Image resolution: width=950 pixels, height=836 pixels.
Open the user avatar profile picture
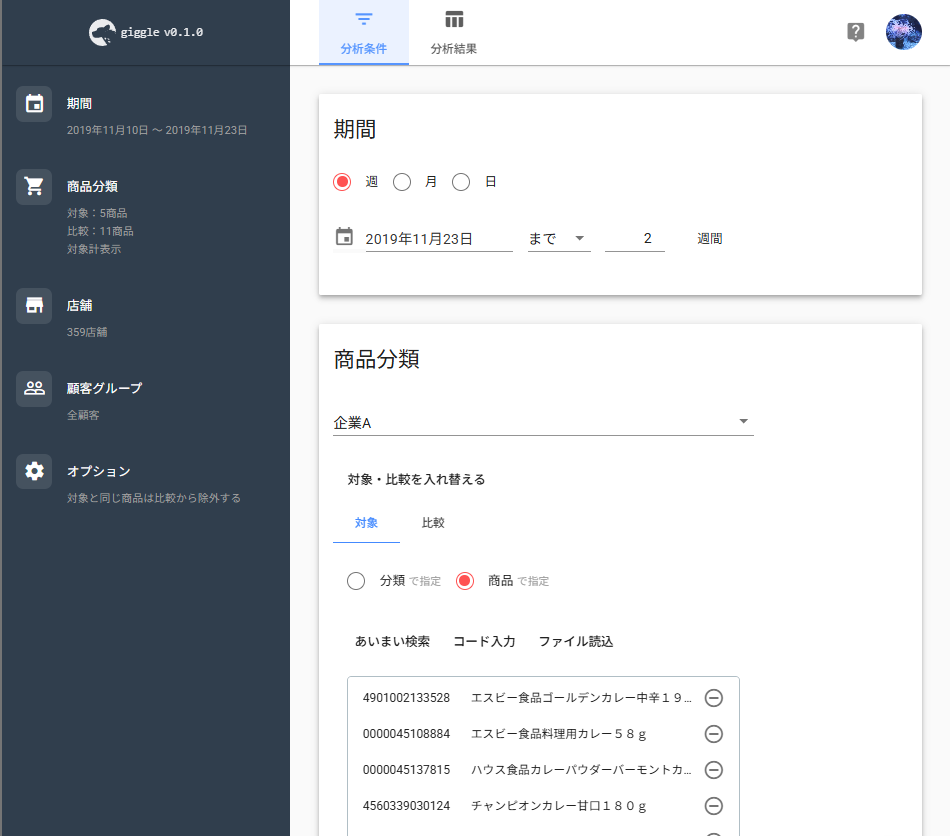click(x=903, y=32)
